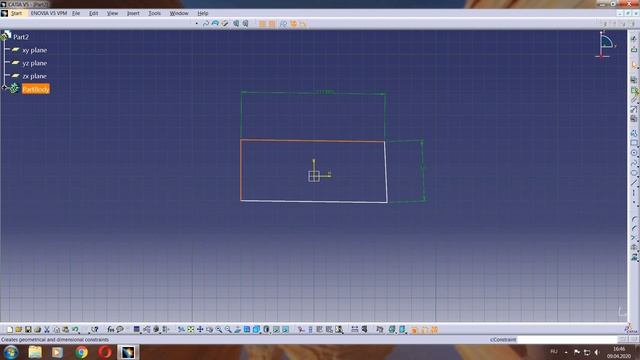Select the orange top line of rectangle
The width and height of the screenshot is (640, 360).
pyautogui.click(x=313, y=141)
